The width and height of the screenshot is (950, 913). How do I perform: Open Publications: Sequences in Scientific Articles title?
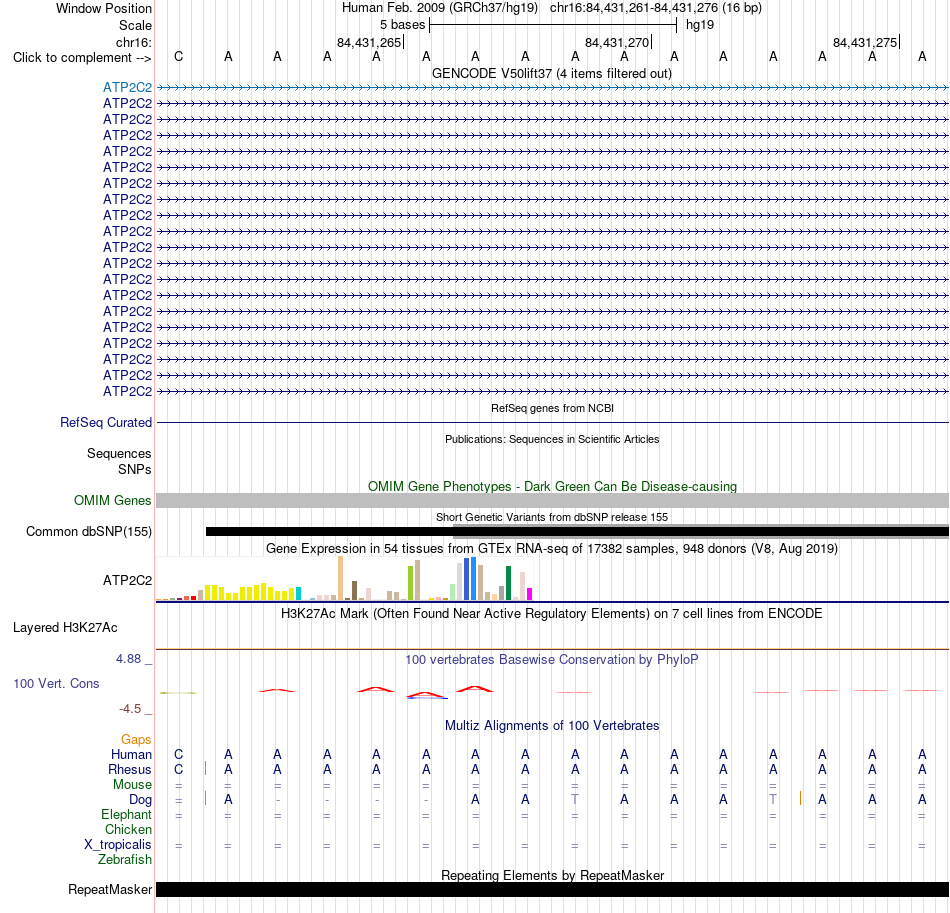coord(552,439)
